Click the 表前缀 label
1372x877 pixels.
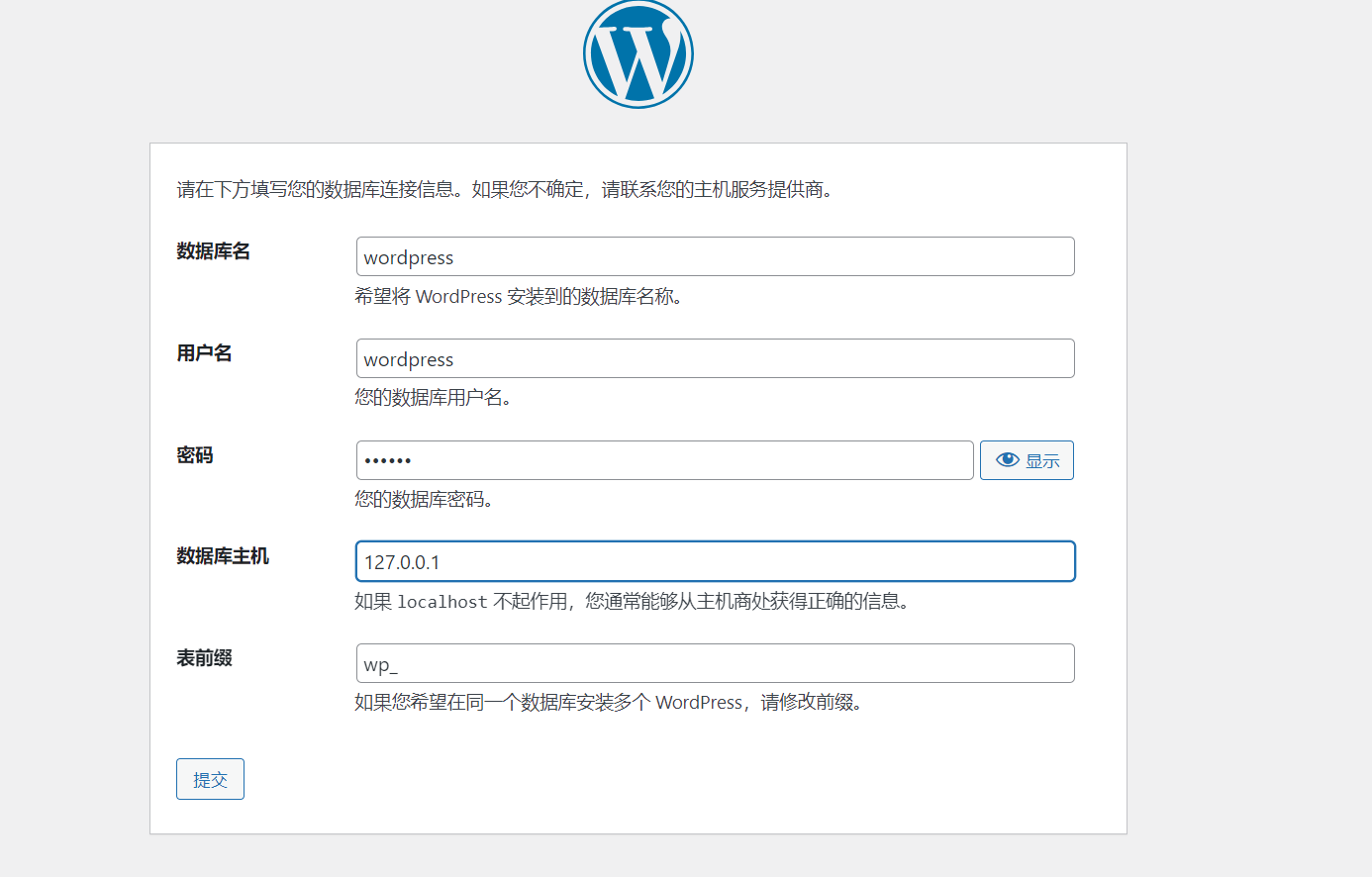click(x=204, y=658)
